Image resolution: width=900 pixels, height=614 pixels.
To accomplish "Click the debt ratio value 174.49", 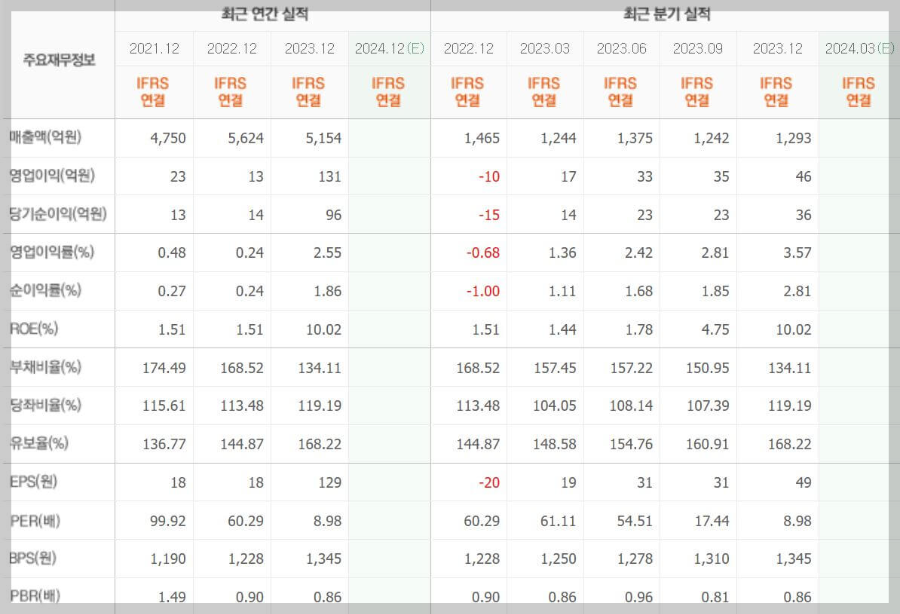I will [164, 368].
